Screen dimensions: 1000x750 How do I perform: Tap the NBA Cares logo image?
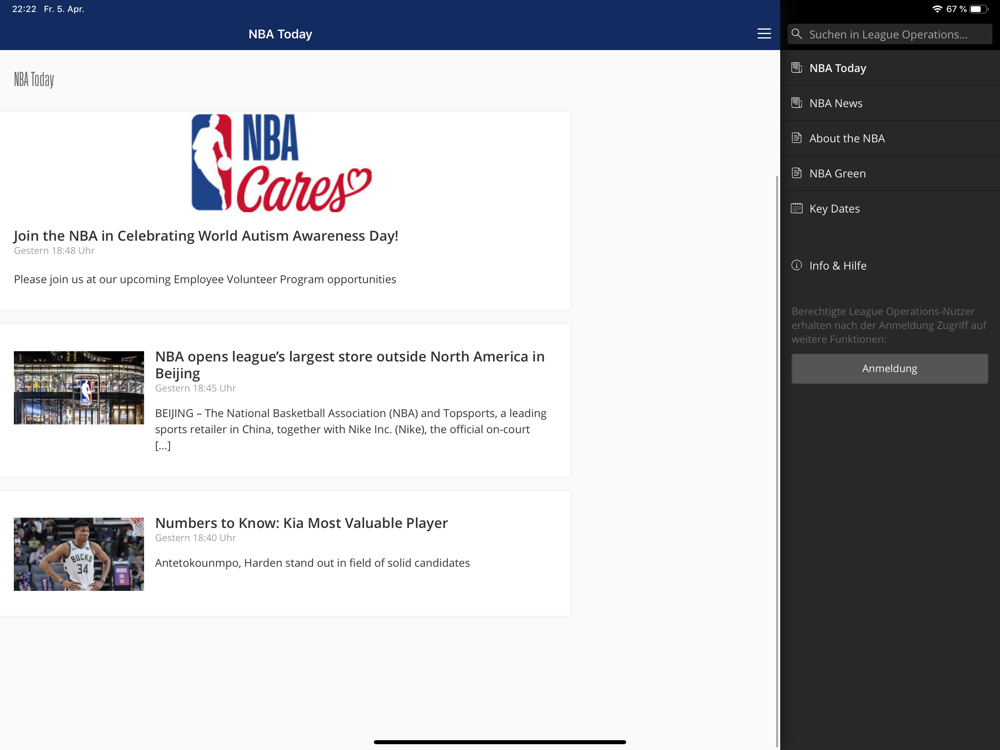tap(281, 163)
